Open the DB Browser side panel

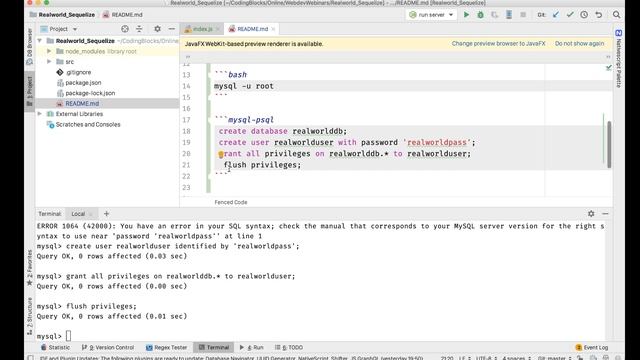click(x=29, y=47)
